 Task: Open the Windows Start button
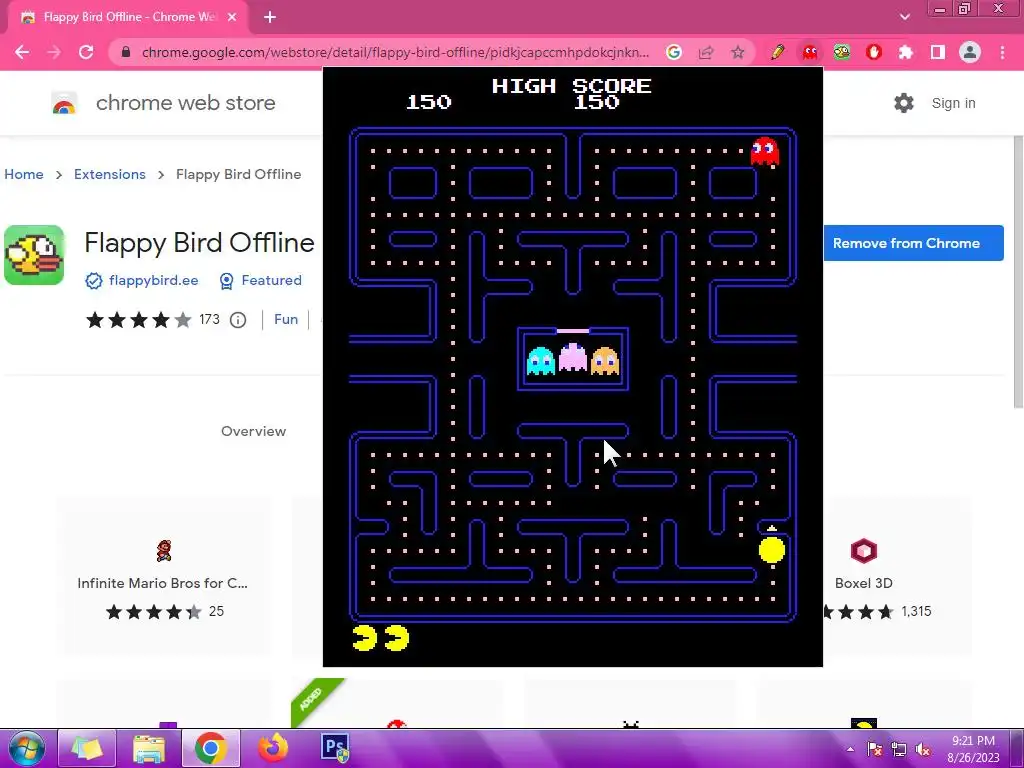[26, 748]
